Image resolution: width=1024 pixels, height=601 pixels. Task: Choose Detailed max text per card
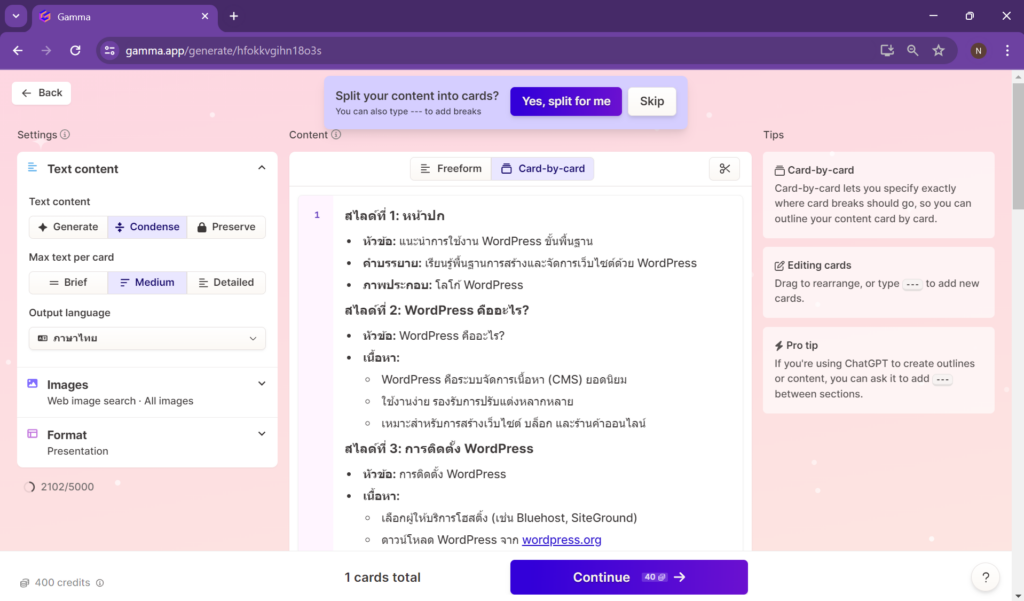point(226,282)
